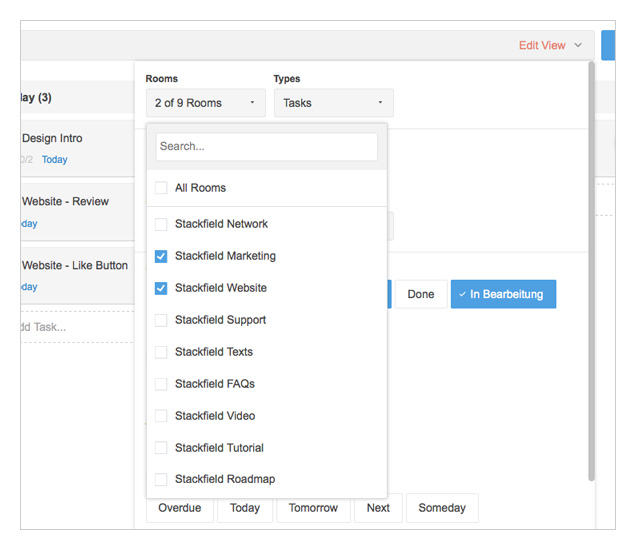The height and width of the screenshot is (550, 636).
Task: Click the All Rooms label text
Action: 200,188
